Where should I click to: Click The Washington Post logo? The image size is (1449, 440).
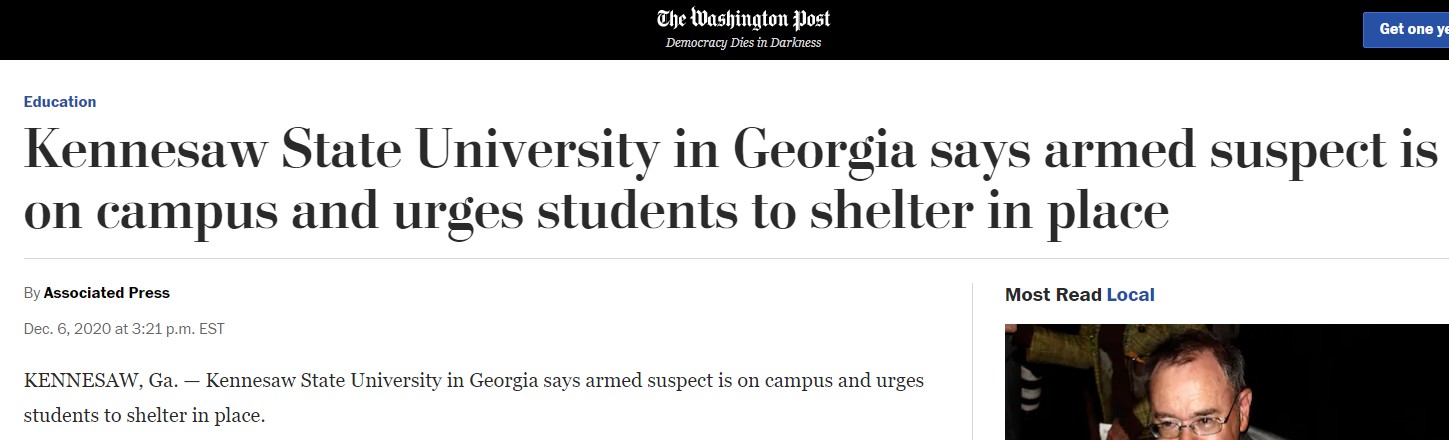(x=743, y=19)
